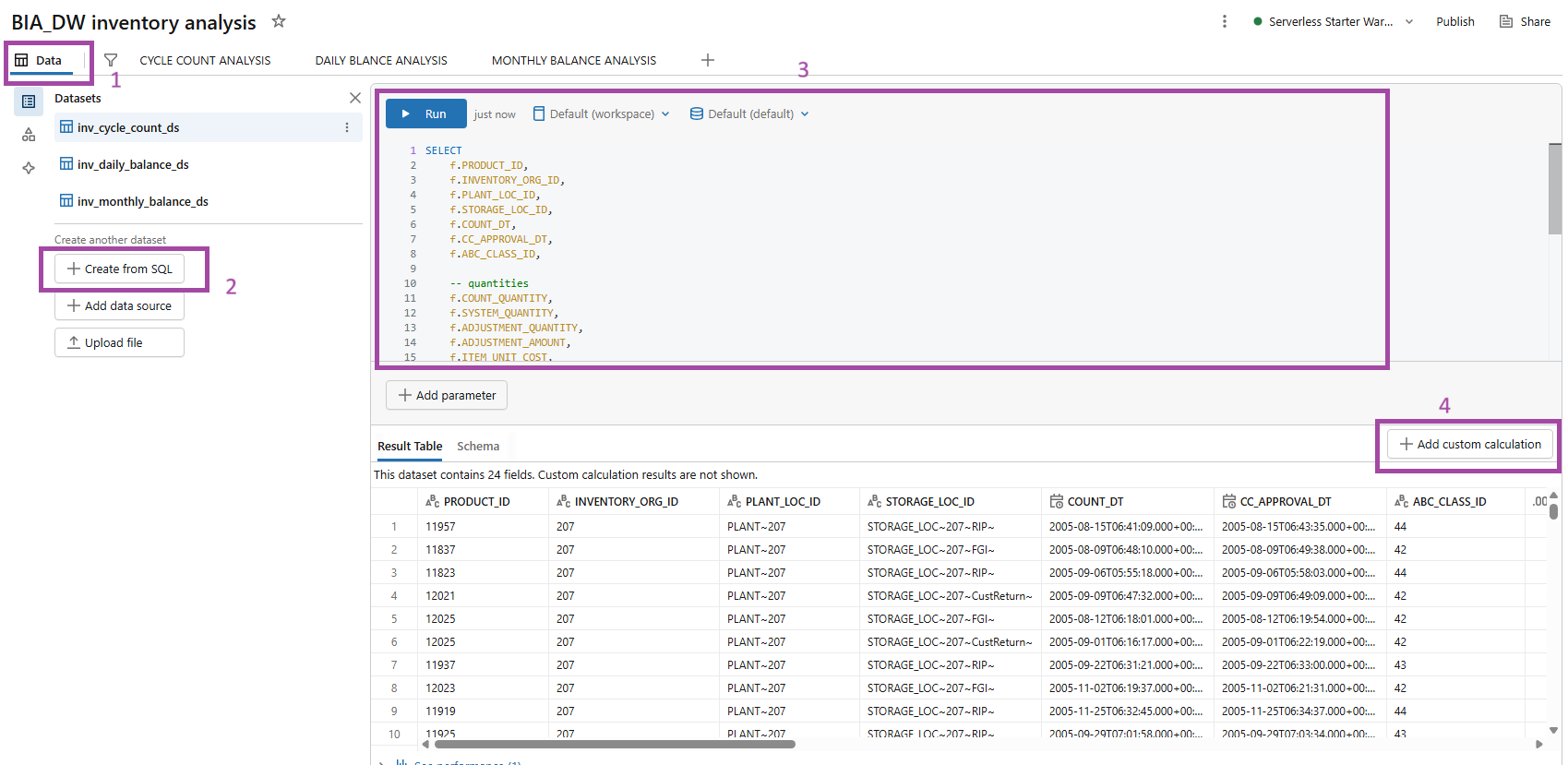
Task: Open the MONTHLY BALANCE ANALYSIS tab
Action: coord(573,60)
